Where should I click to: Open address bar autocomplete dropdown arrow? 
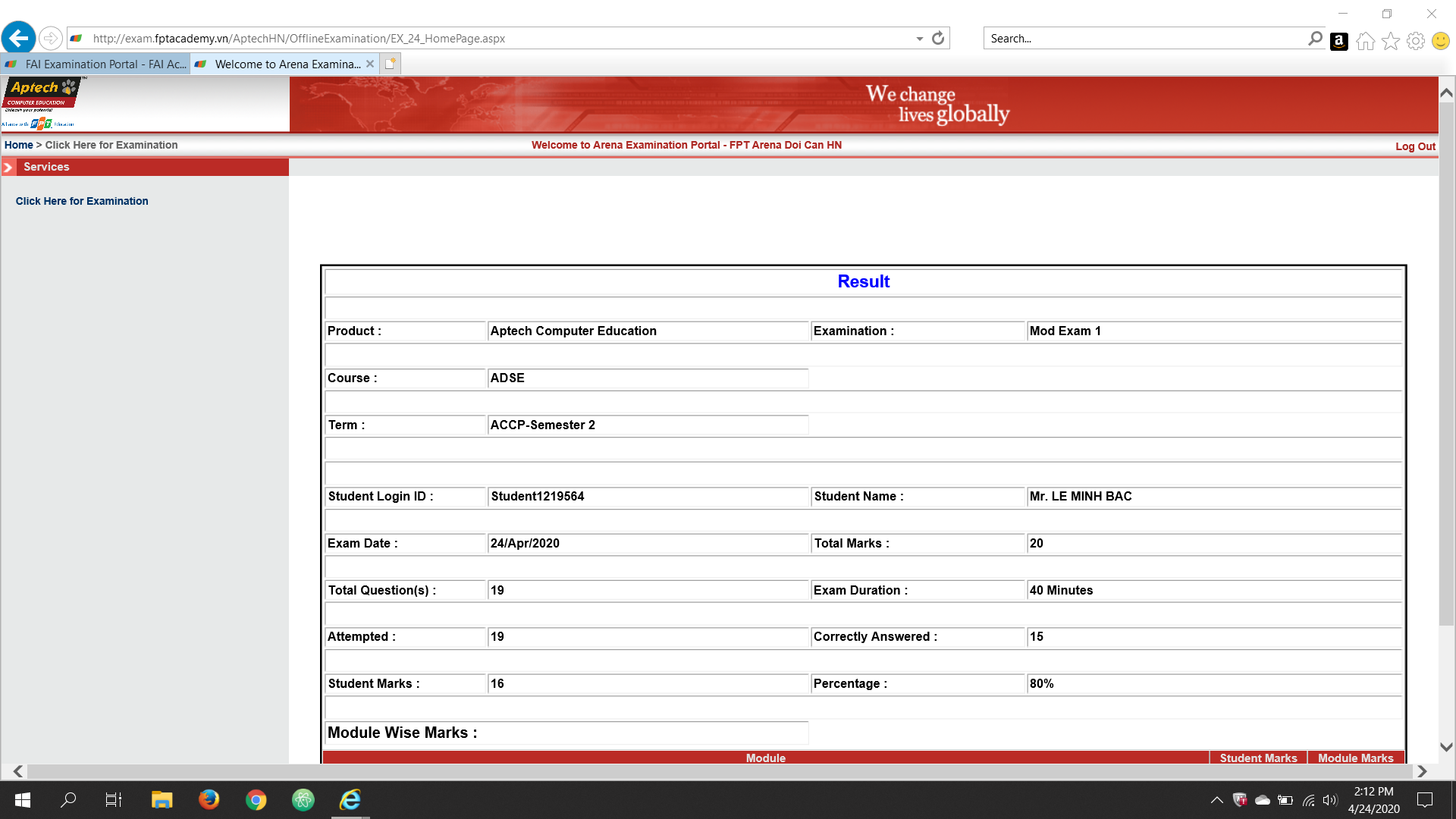coord(919,39)
